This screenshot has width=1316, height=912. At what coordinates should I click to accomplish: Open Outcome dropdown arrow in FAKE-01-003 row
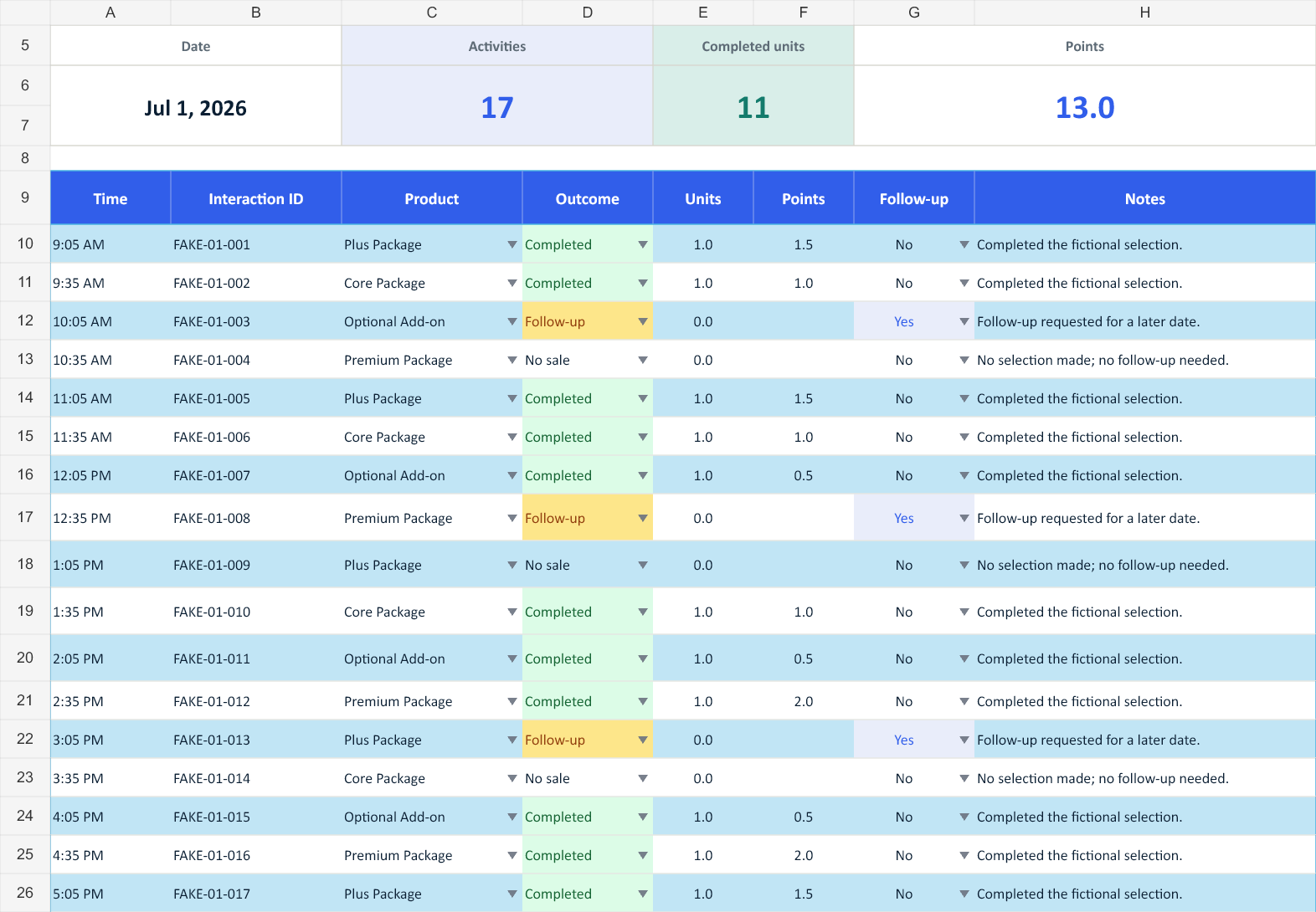(643, 321)
